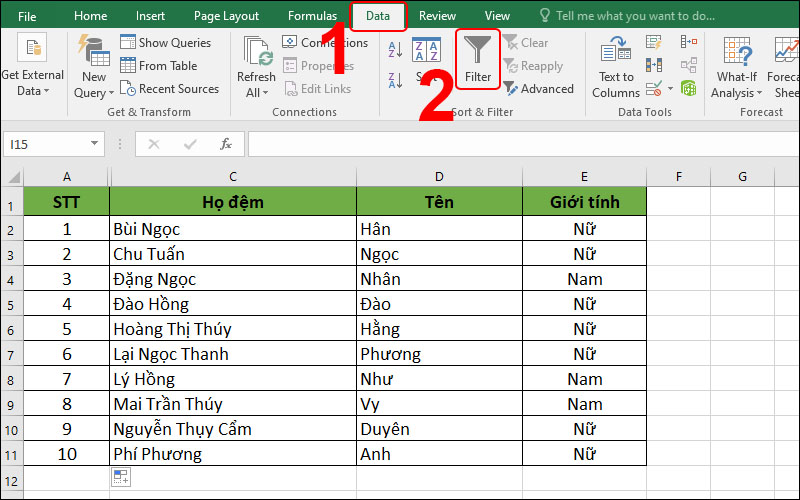
Task: Select the Data ribbon tab
Action: coord(378,16)
